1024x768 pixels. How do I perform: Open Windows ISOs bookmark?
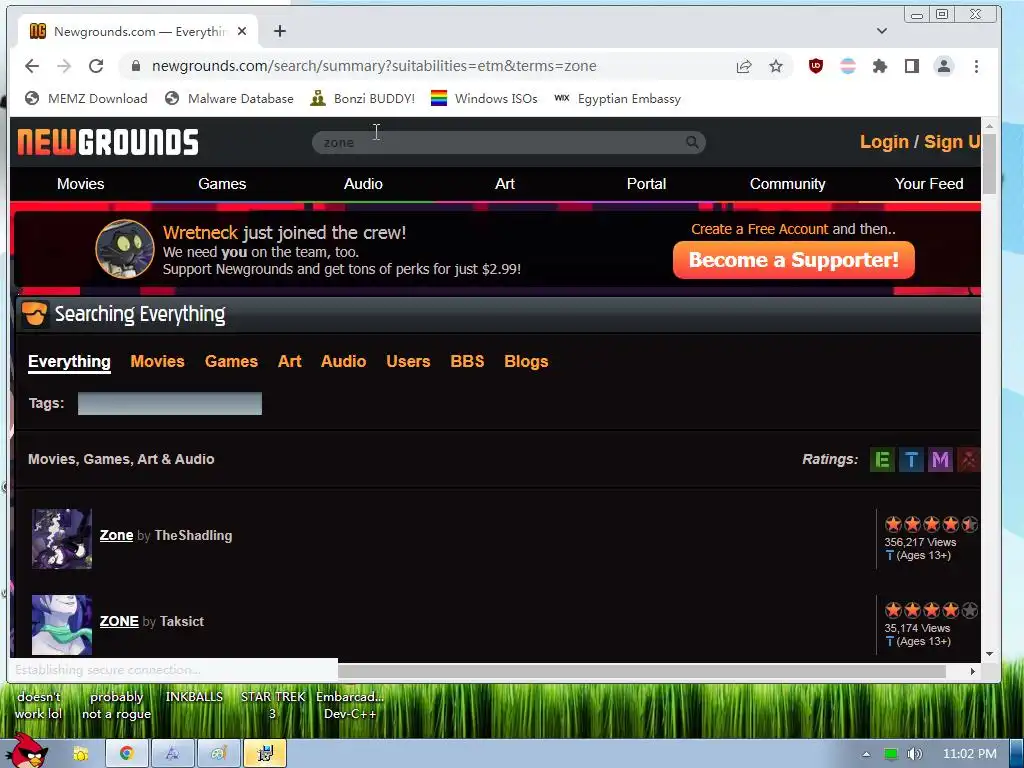(484, 99)
